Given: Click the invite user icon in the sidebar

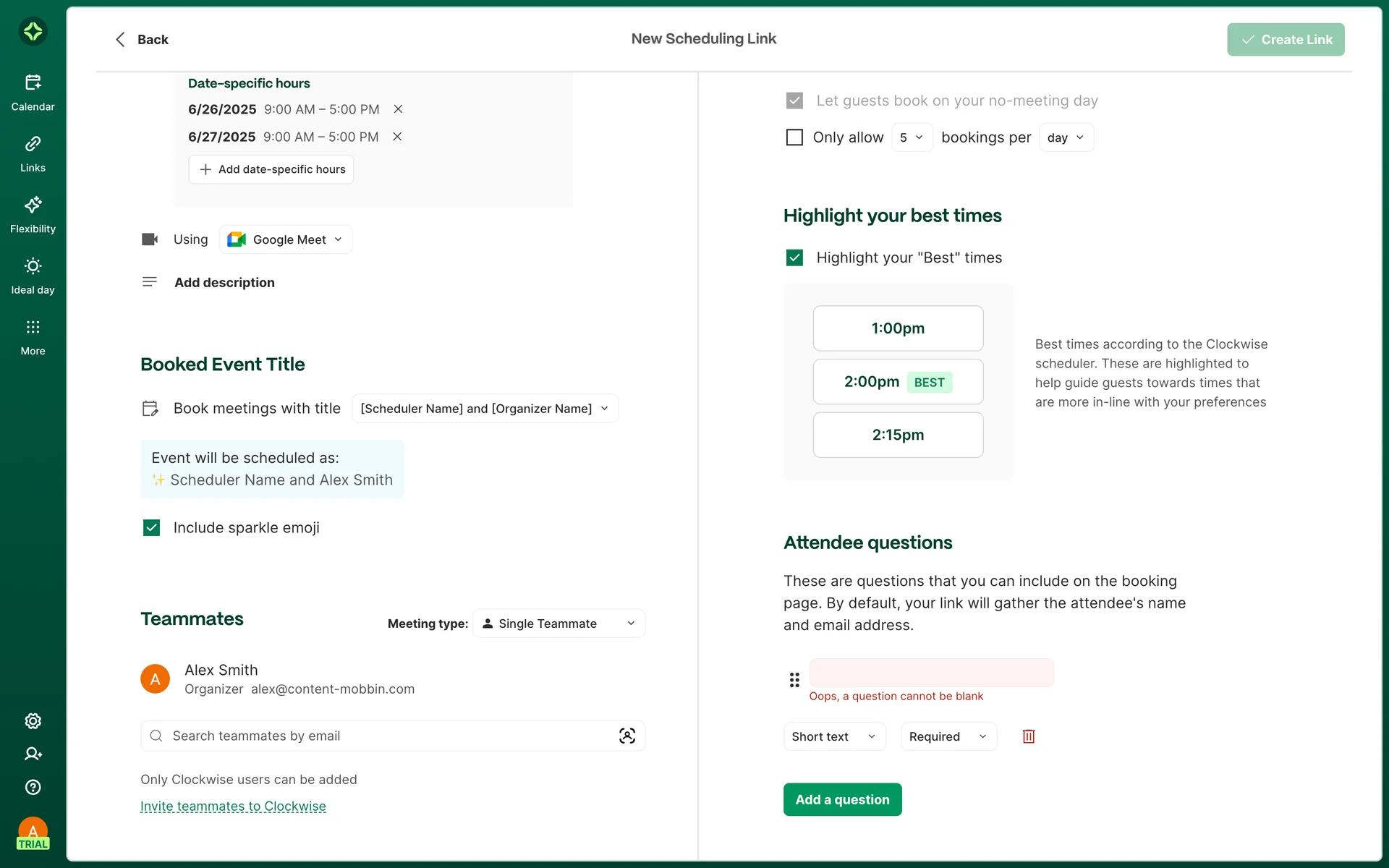Looking at the screenshot, I should click(33, 754).
